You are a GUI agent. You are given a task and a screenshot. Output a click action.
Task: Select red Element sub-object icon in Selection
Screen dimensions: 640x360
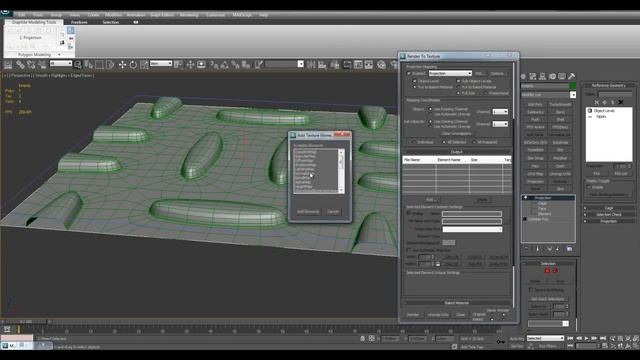[555, 271]
